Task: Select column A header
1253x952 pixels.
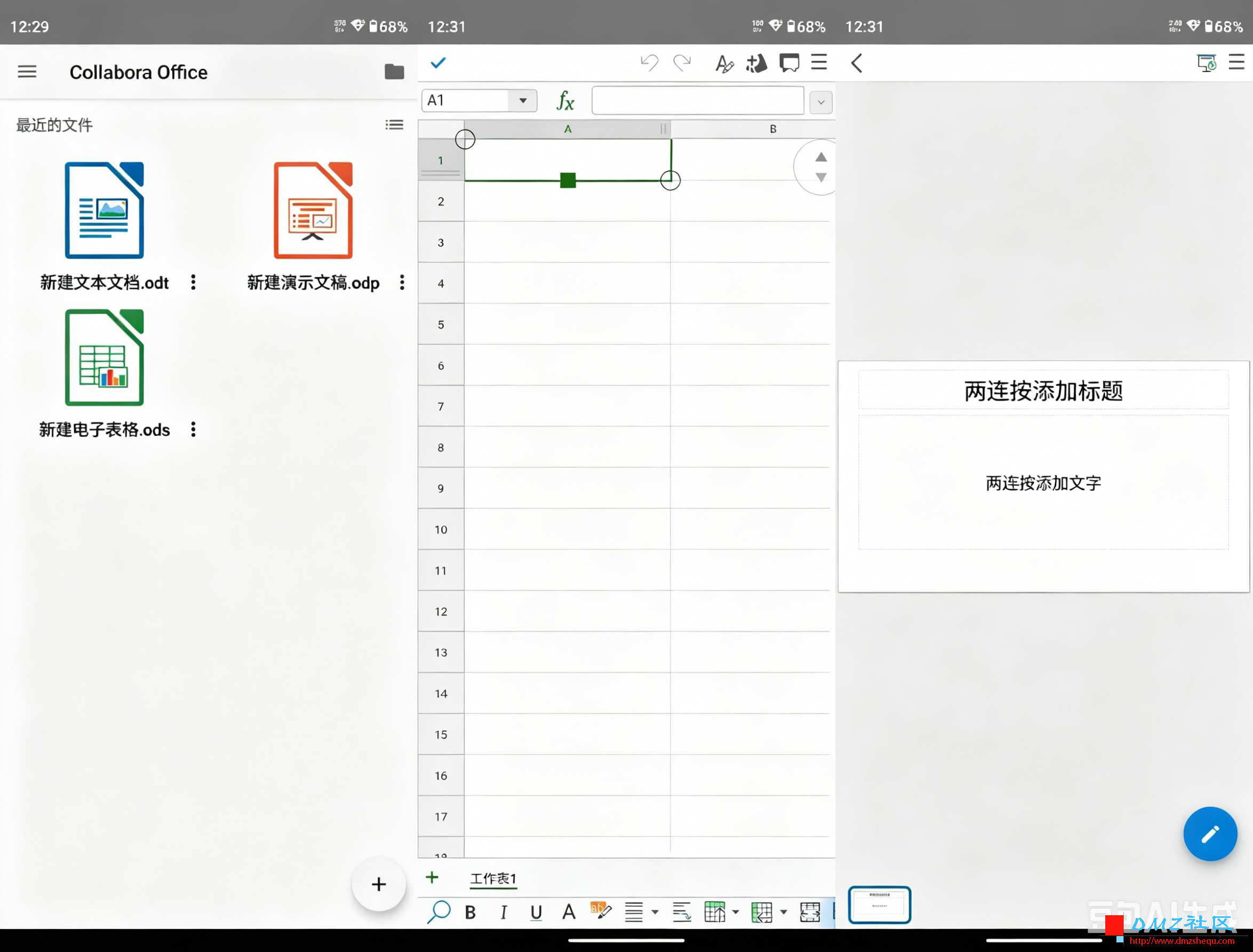Action: coord(567,129)
